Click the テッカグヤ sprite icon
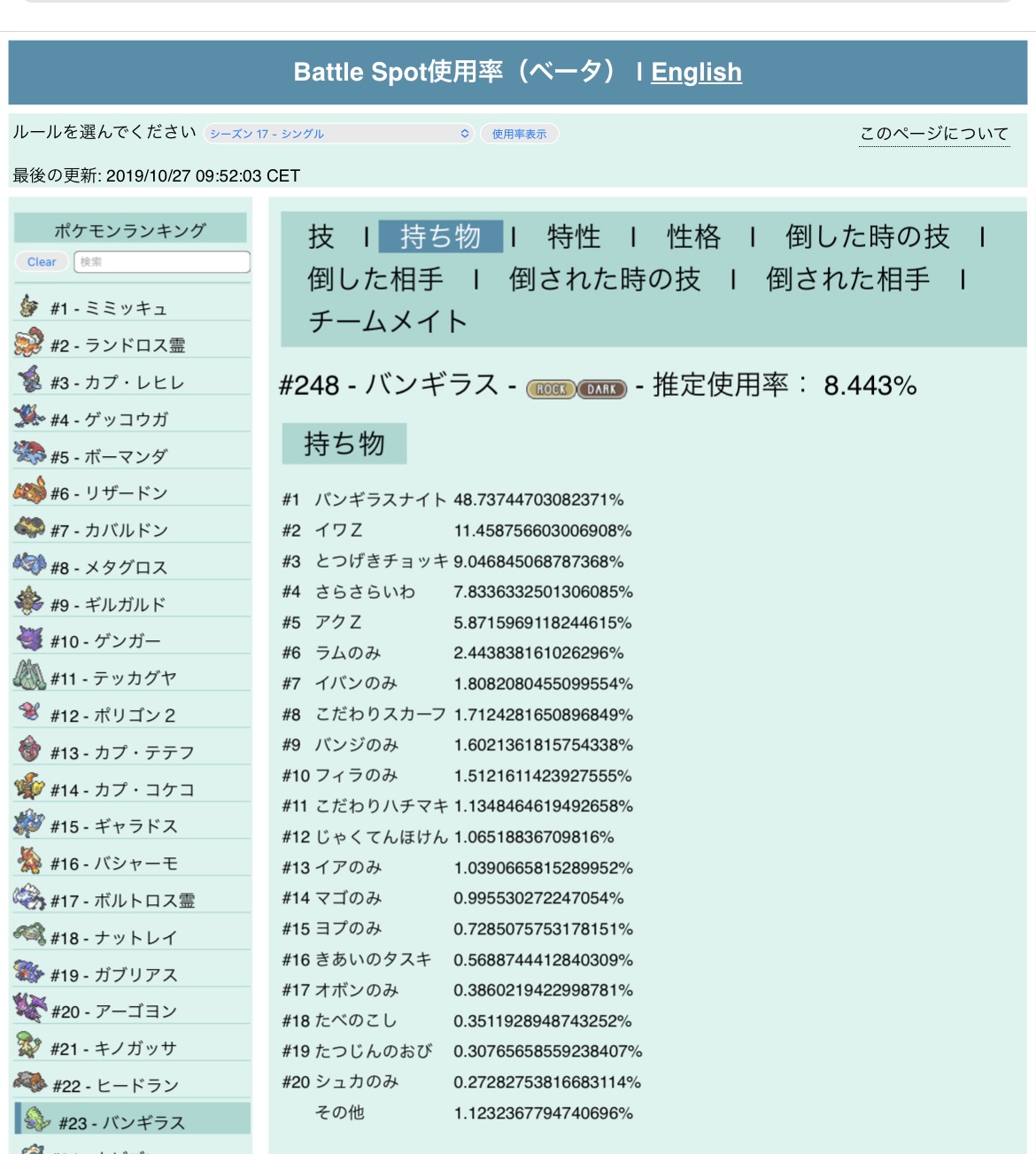 [29, 675]
